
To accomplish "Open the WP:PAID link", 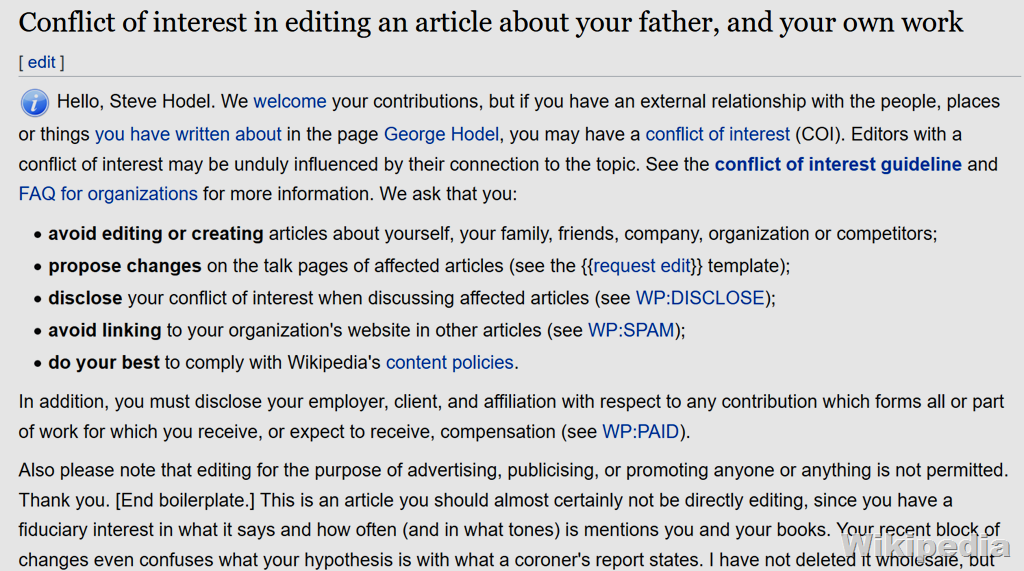I will click(x=640, y=432).
